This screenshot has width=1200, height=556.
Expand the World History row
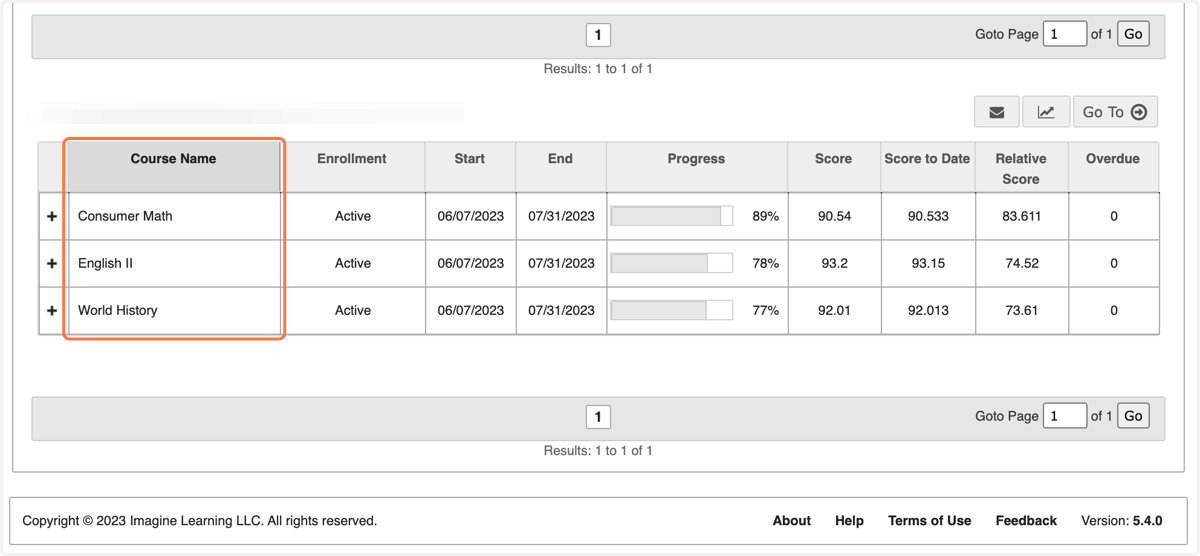52,310
